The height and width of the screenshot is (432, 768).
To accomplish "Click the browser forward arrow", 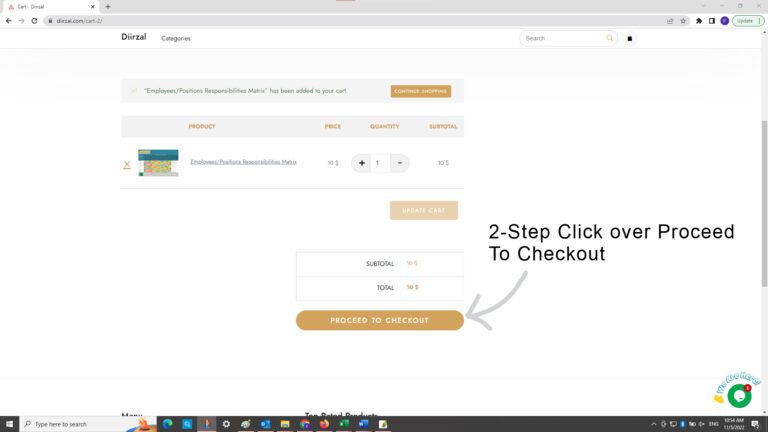I will [x=22, y=21].
